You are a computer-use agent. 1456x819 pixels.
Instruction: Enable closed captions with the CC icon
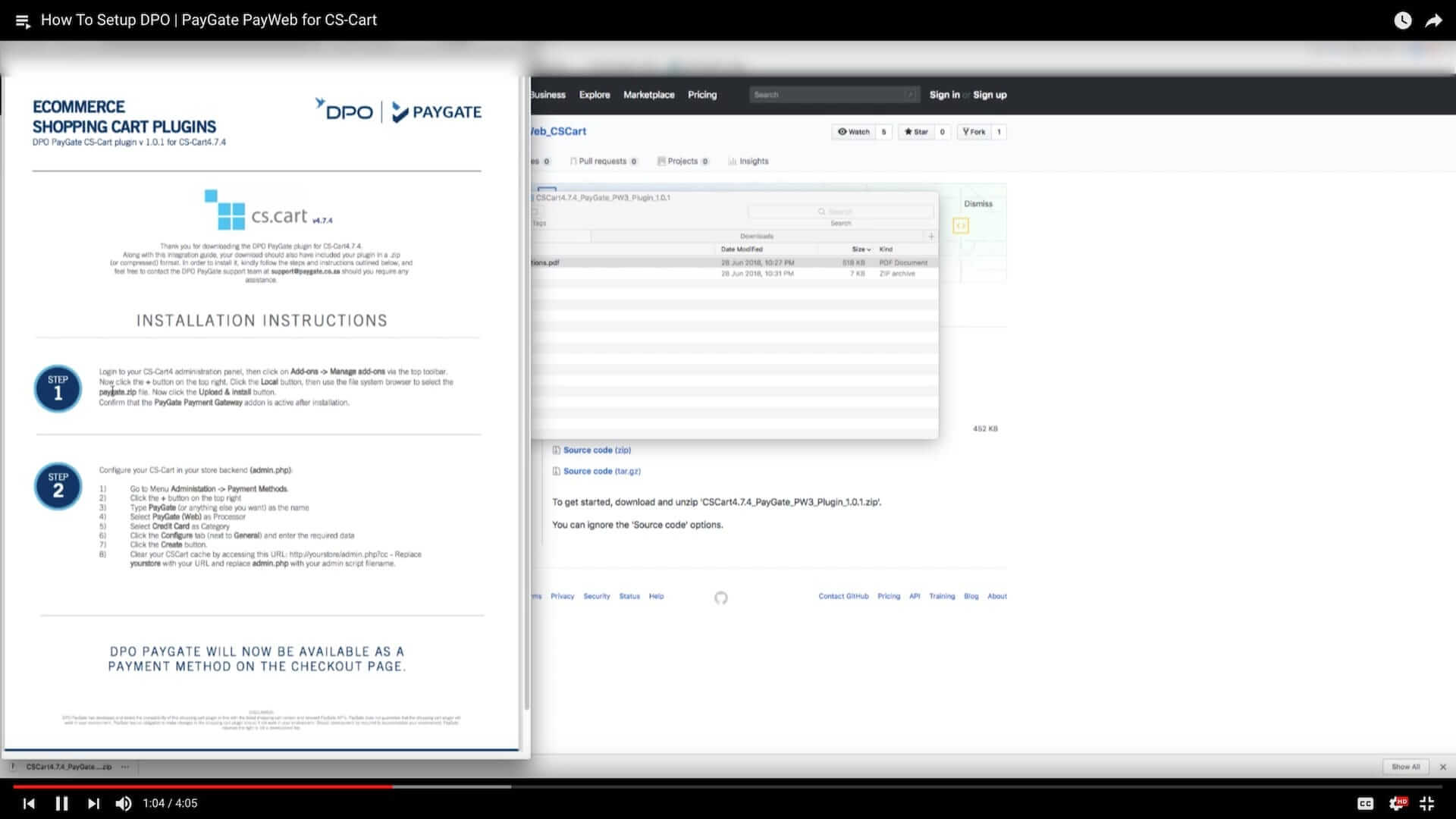pos(1366,803)
